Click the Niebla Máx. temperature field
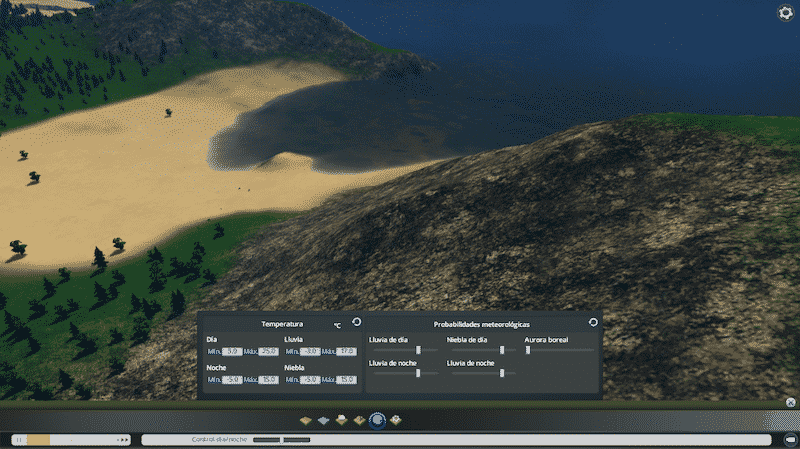800x449 pixels. click(346, 380)
